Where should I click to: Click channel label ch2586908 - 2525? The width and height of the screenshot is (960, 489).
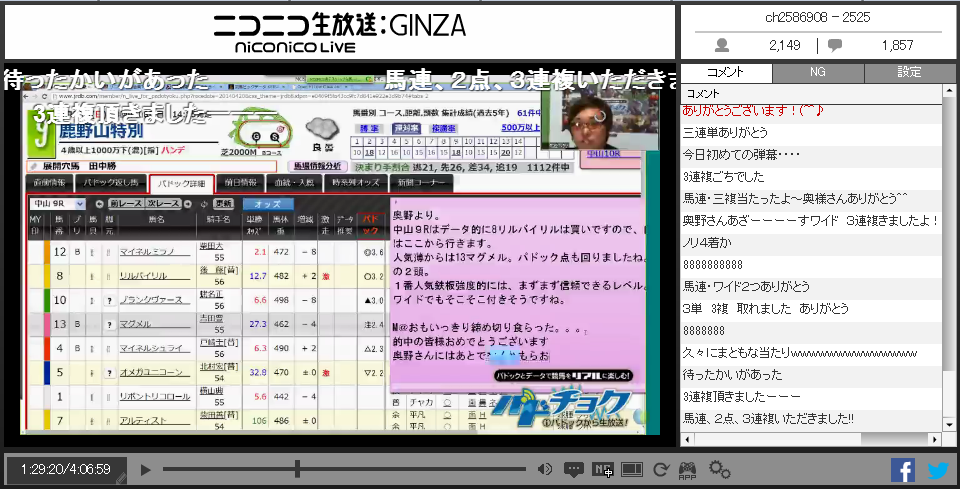(x=817, y=18)
